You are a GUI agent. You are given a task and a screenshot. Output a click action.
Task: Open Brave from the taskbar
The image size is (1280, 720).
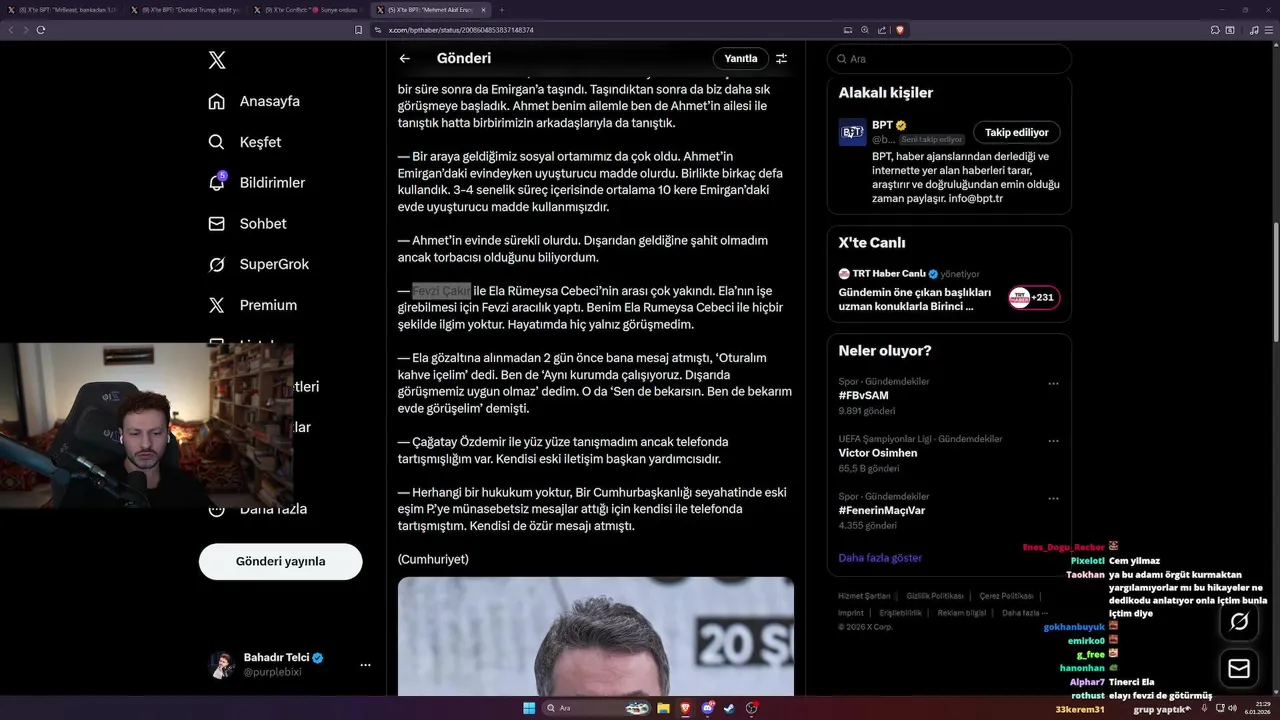click(686, 708)
